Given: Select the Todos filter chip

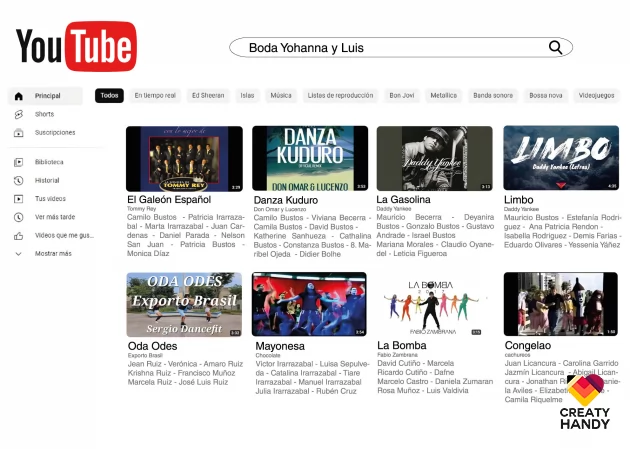Looking at the screenshot, I should 109,96.
